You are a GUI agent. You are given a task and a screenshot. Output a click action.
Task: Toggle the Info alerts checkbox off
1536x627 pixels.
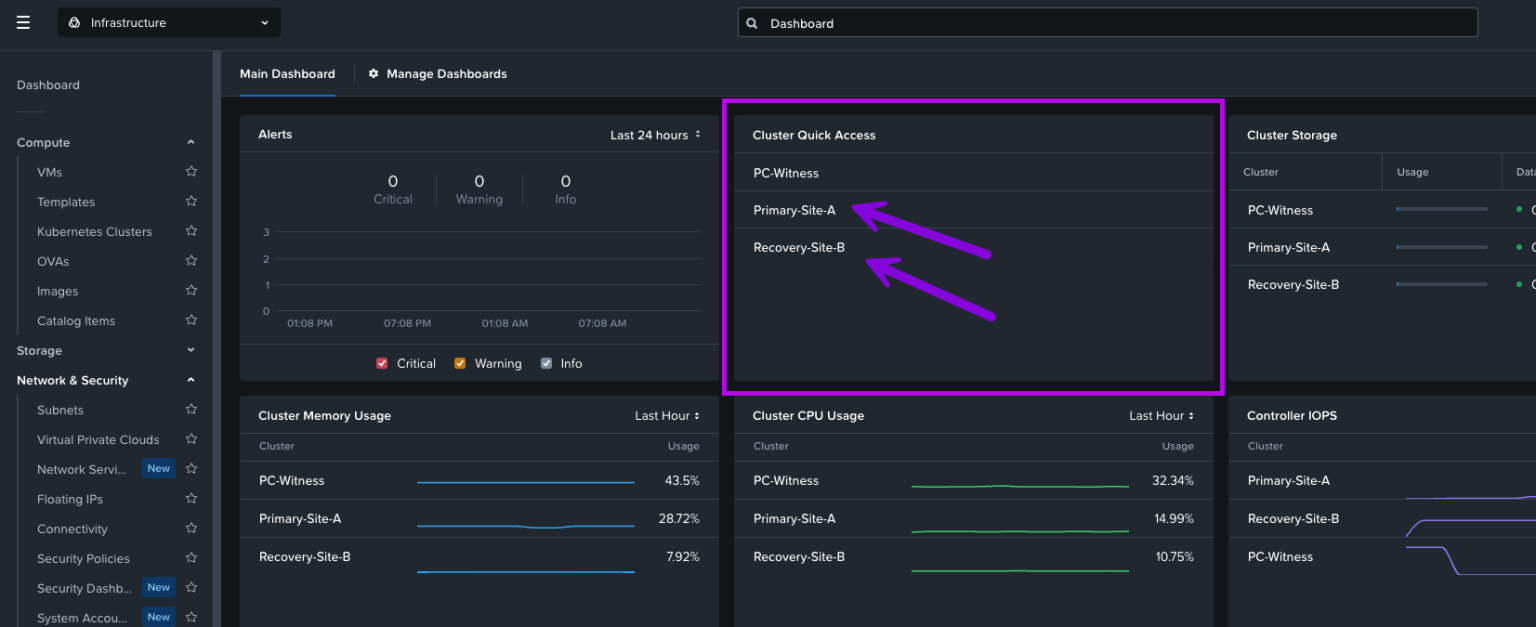click(x=546, y=363)
